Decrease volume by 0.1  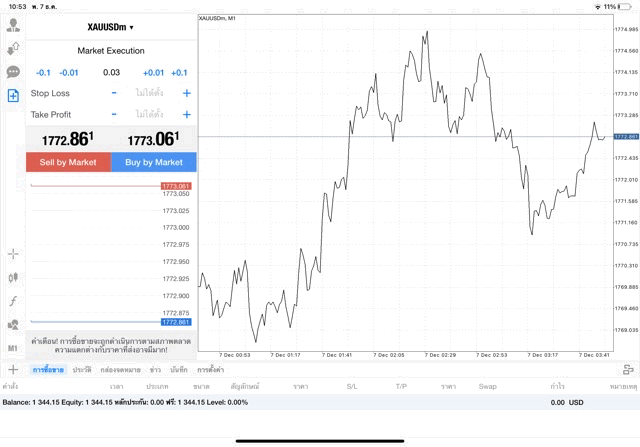43,73
